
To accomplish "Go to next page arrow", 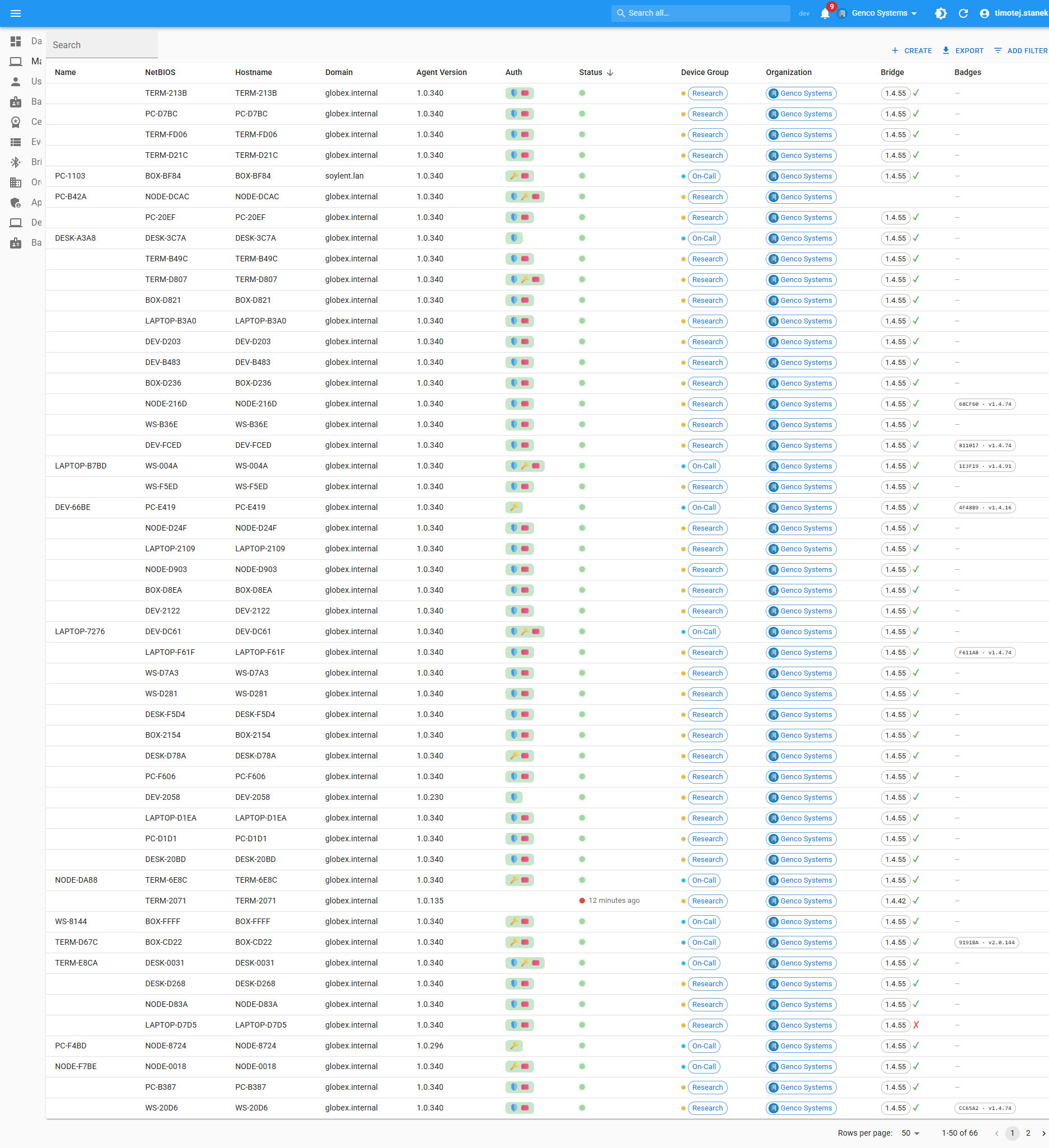I will tap(1043, 1133).
